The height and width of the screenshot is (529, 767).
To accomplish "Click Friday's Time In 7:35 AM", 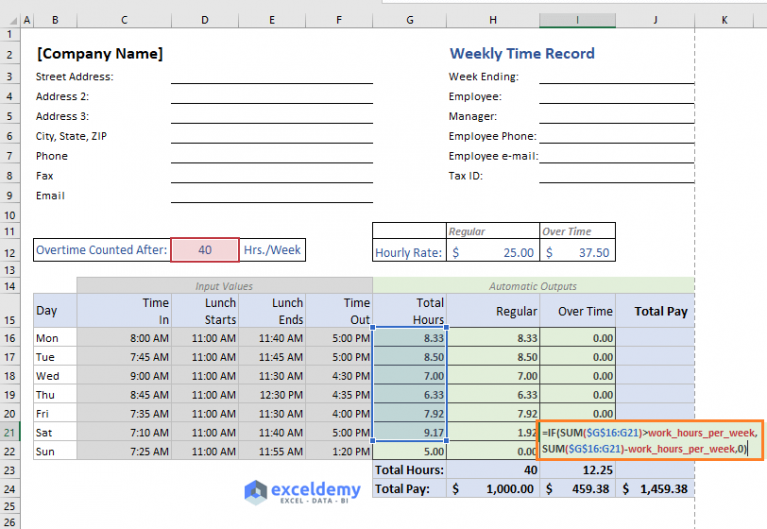I will [x=124, y=414].
